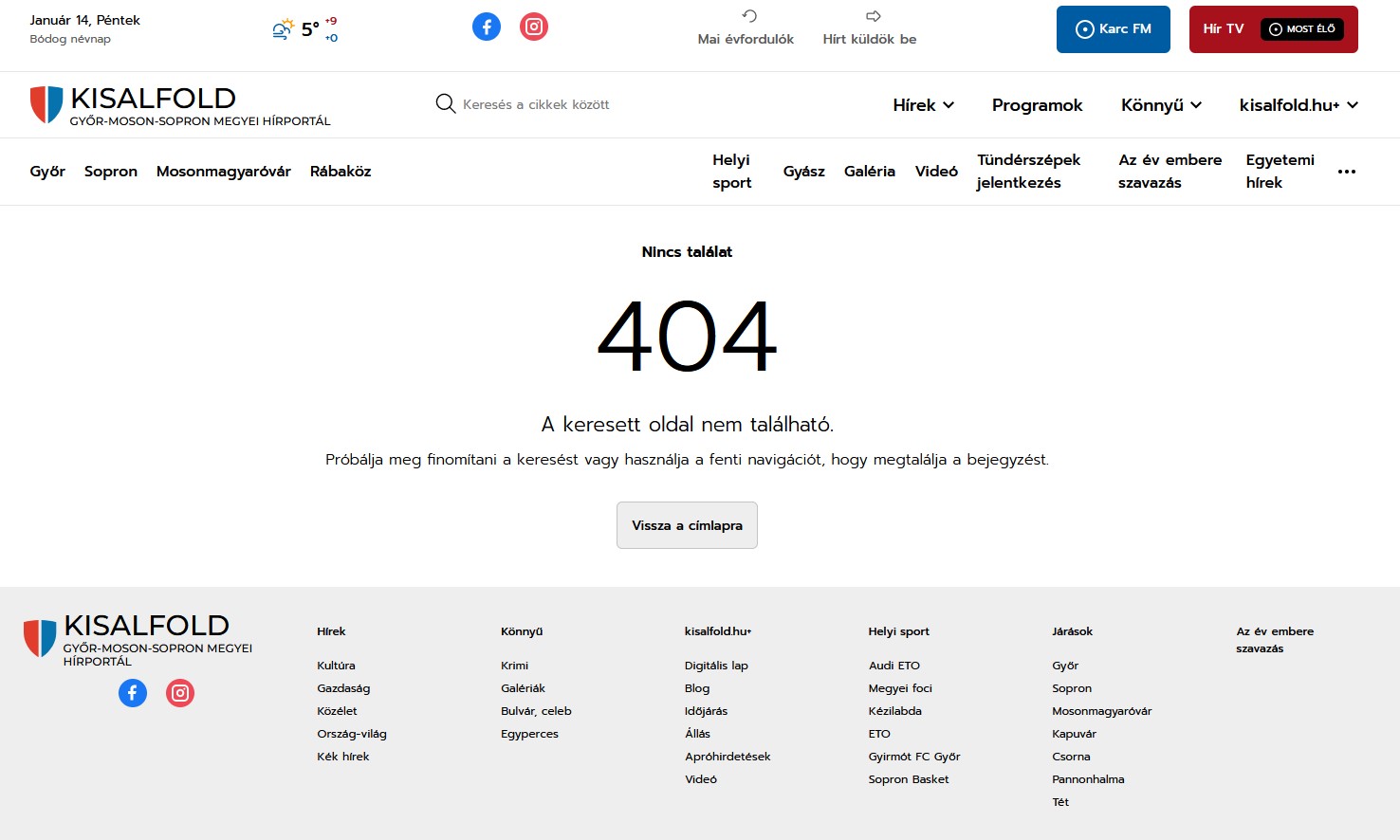Screen dimensions: 1400x840
Task: Open the footer Instagram icon
Action: point(180,693)
